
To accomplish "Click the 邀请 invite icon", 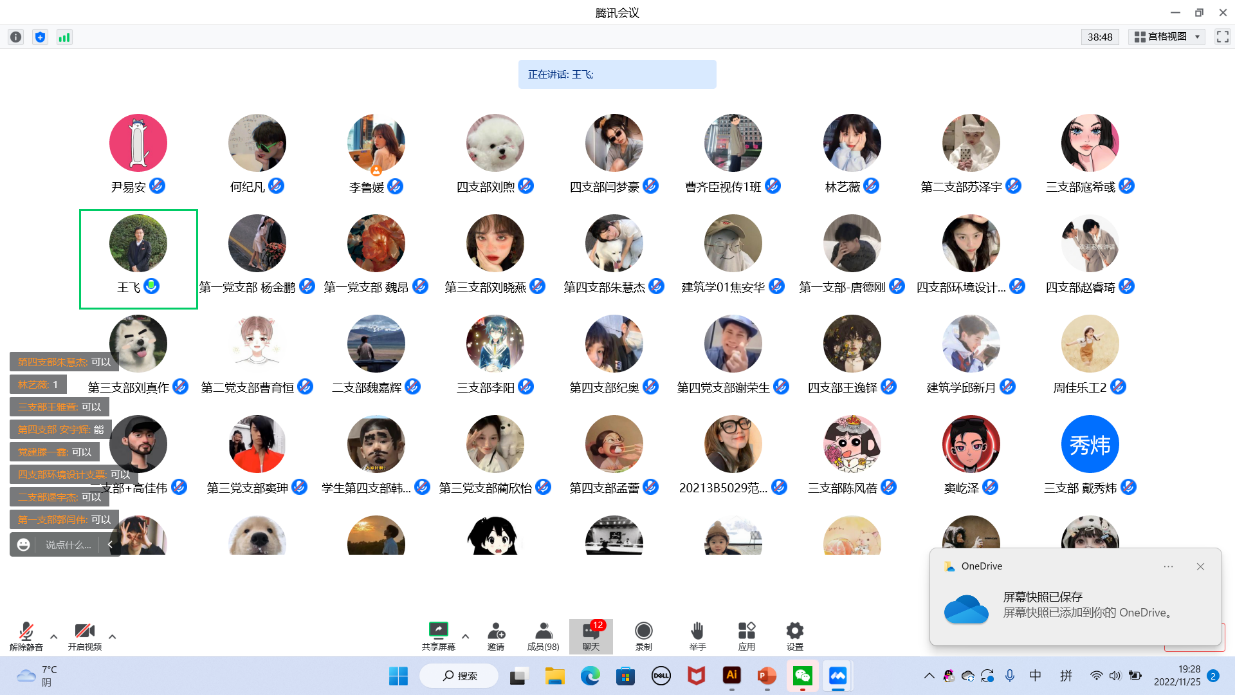I will (496, 635).
